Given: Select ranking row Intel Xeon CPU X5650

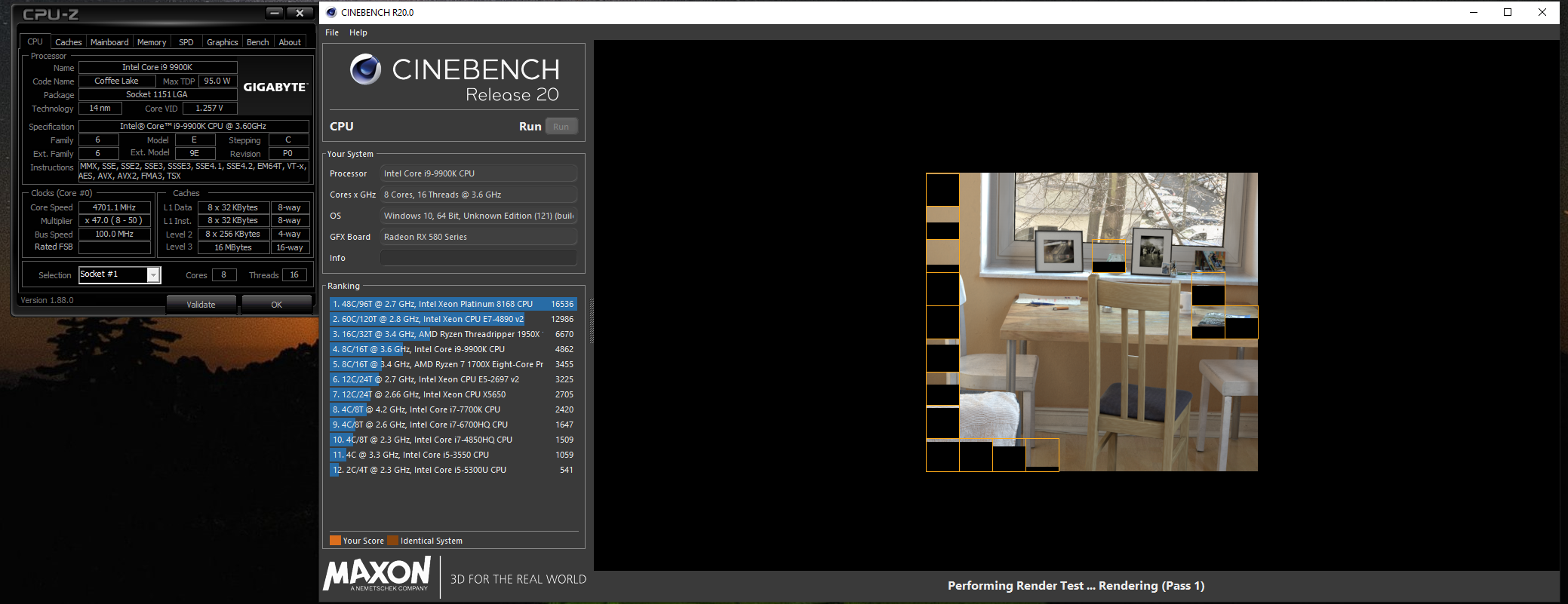Looking at the screenshot, I should [x=453, y=394].
